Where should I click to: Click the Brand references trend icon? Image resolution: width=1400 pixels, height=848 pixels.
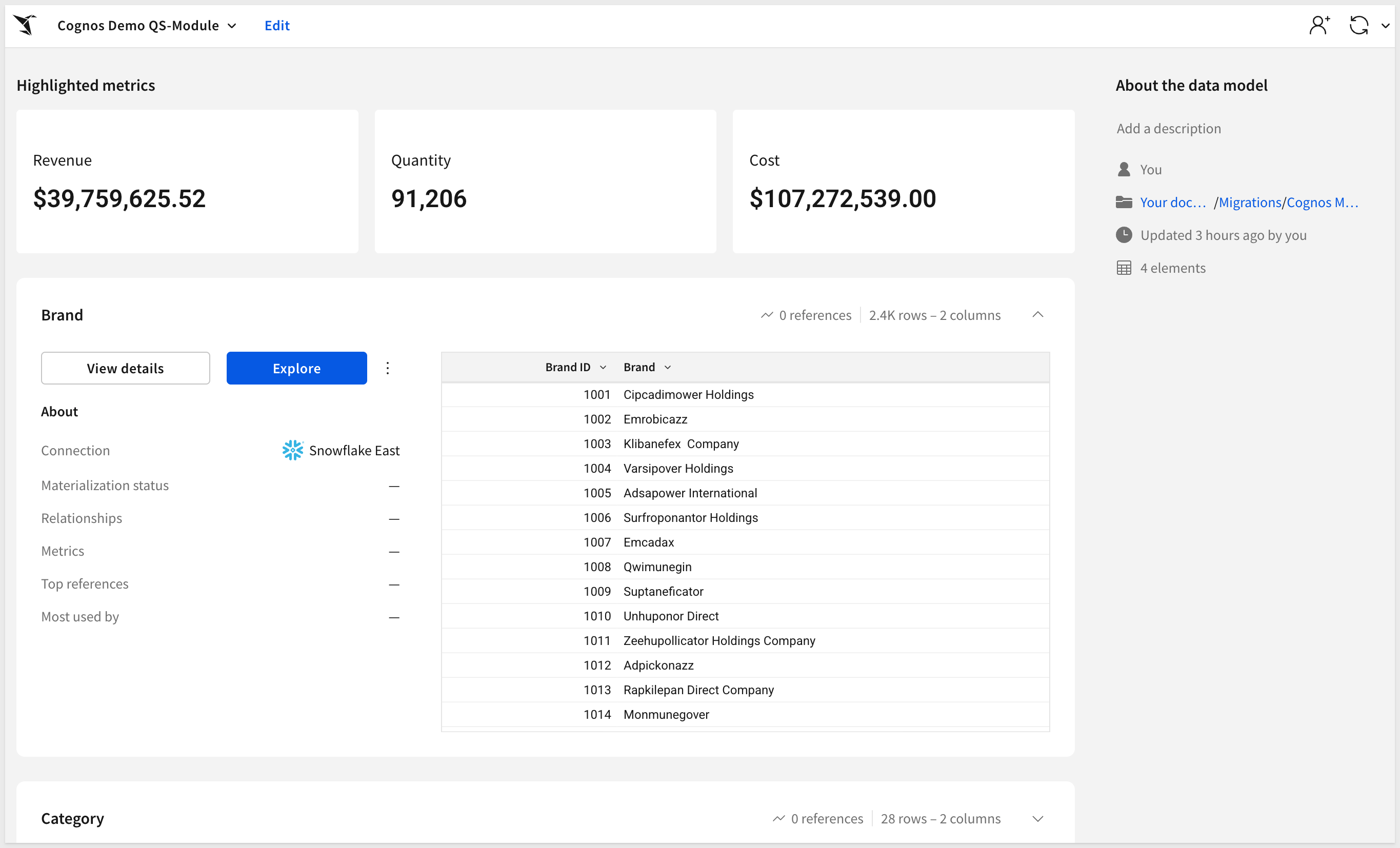pos(767,315)
